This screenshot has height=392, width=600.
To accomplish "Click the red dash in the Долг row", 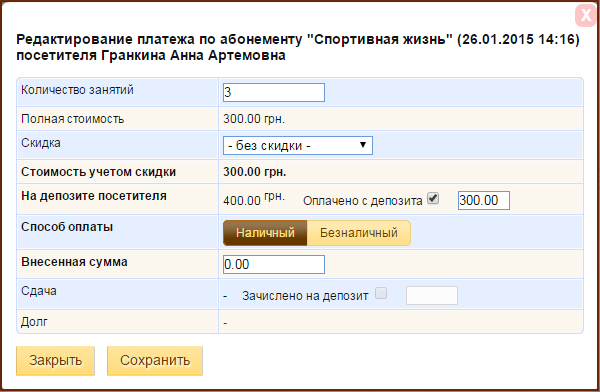I will coord(225,323).
